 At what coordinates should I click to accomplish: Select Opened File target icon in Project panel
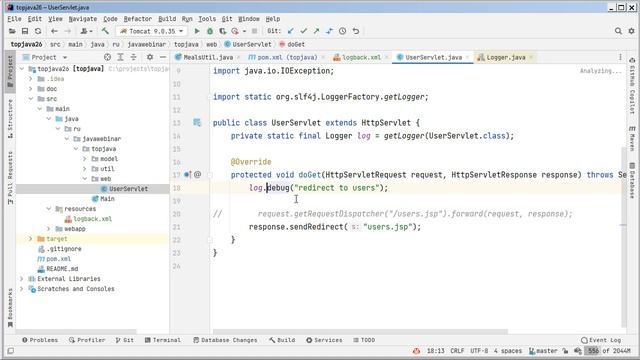(107, 57)
